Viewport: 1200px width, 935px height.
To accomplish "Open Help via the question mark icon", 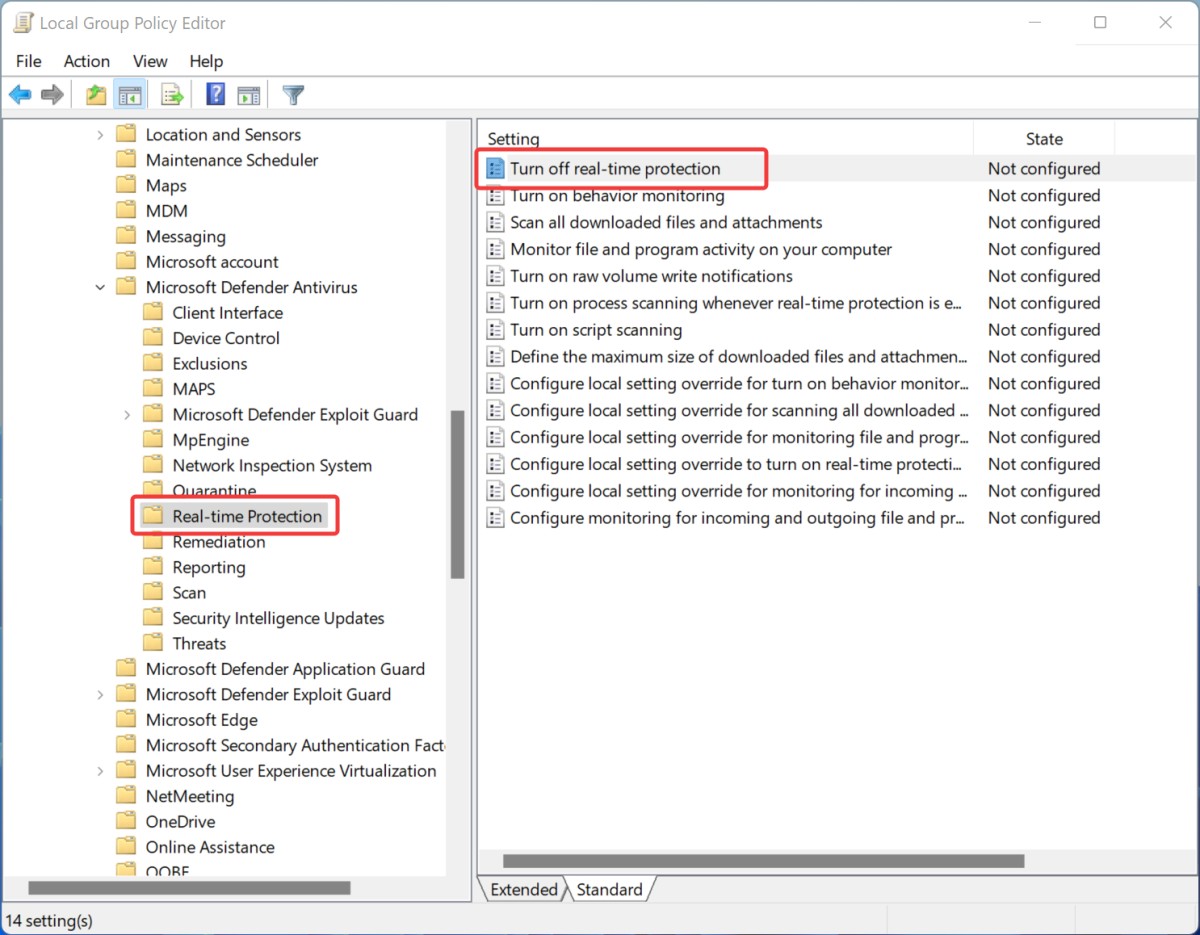I will 215,95.
